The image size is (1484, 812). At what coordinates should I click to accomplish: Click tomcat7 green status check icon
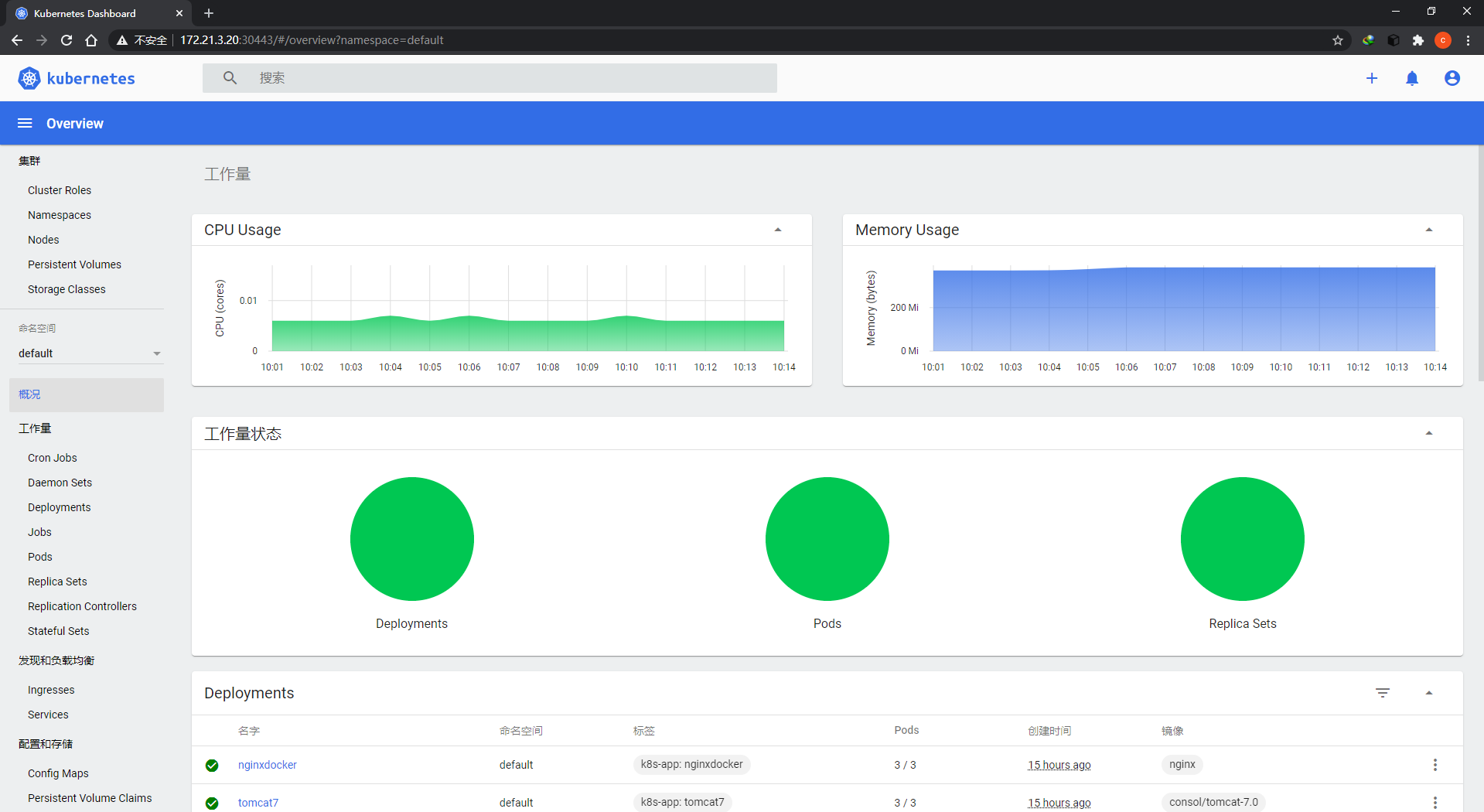[212, 803]
